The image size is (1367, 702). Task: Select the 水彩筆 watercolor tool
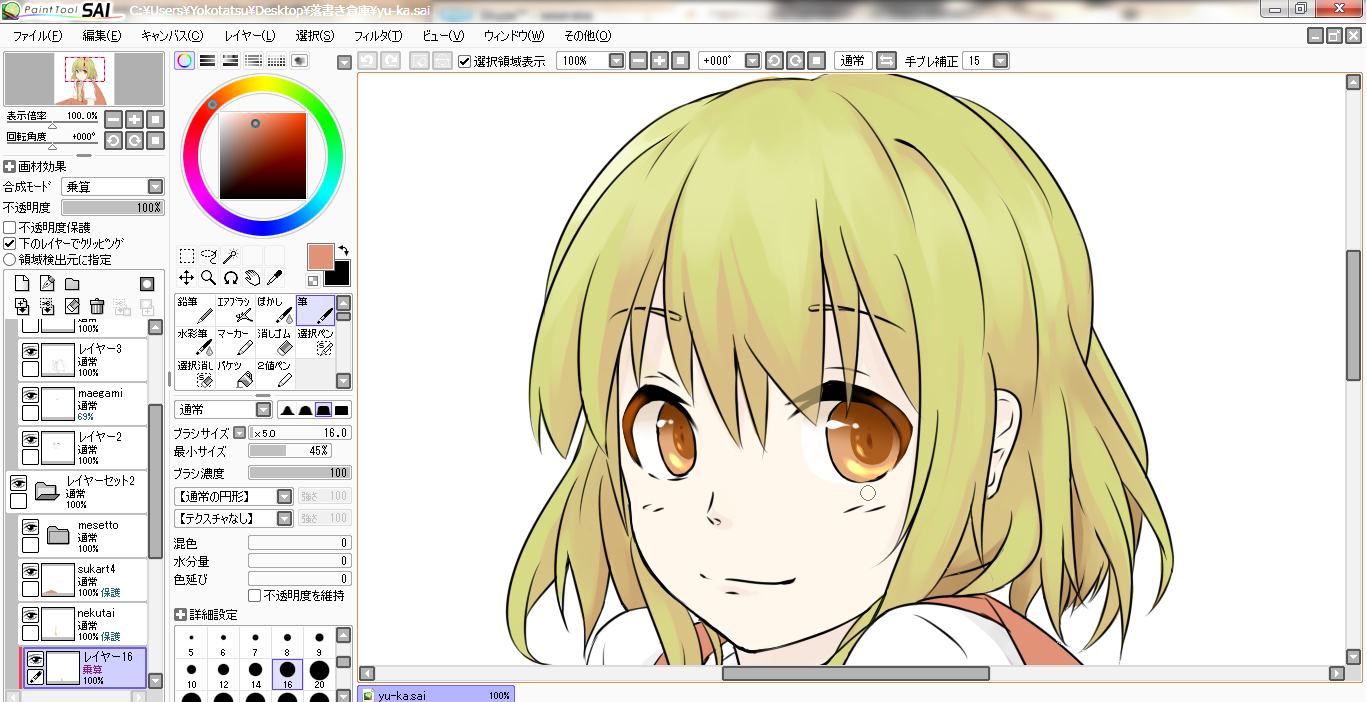coord(195,342)
